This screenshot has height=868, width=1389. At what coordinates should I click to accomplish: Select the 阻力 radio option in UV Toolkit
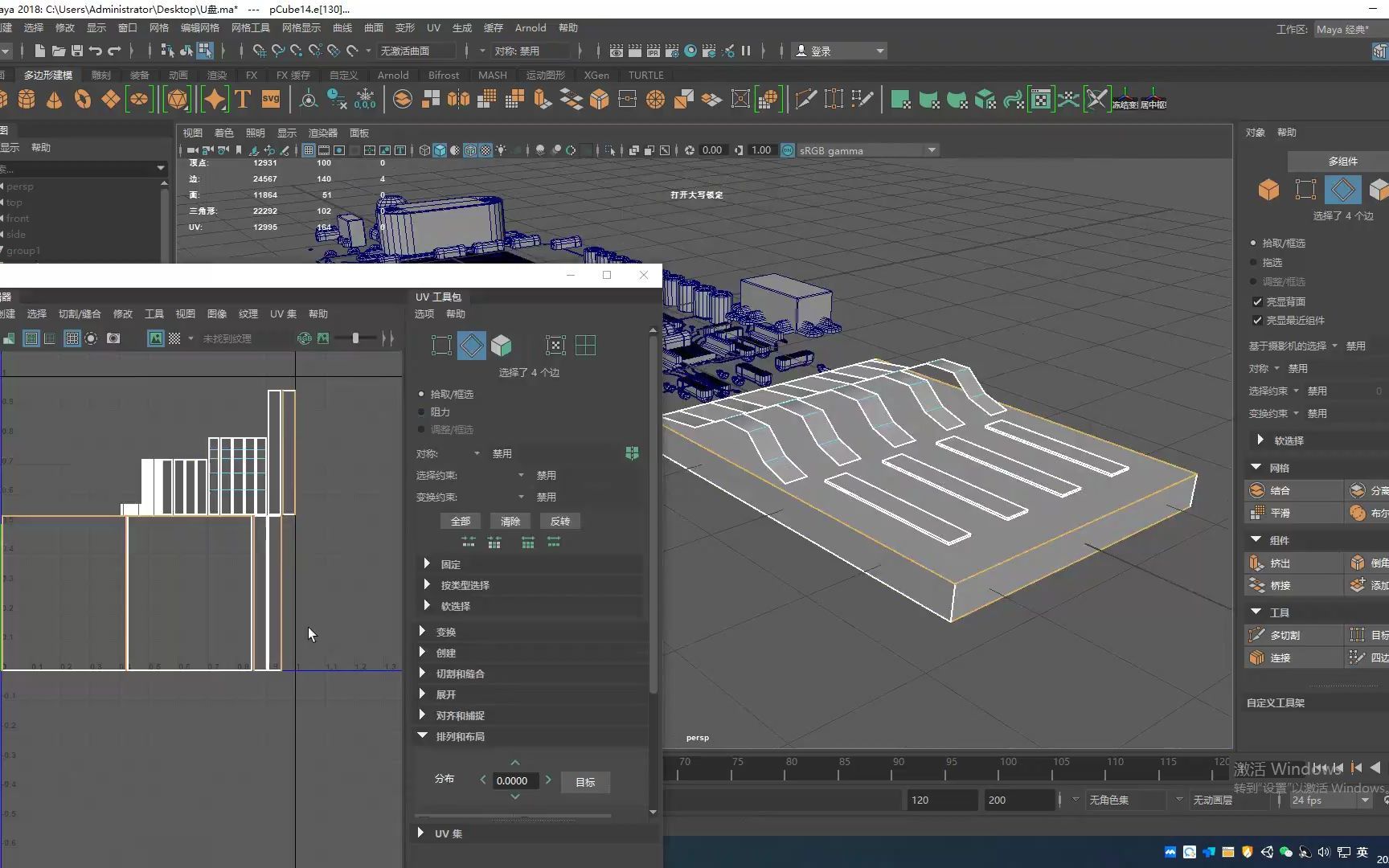click(x=421, y=411)
